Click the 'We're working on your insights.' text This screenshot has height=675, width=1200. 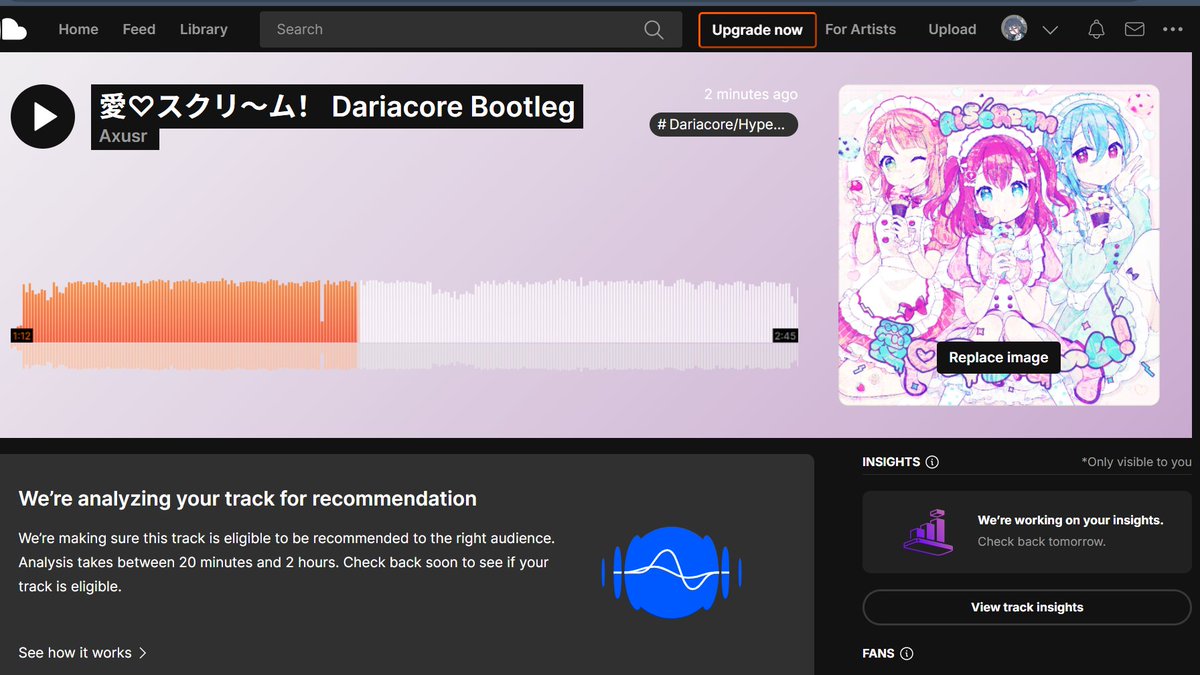pos(1070,520)
